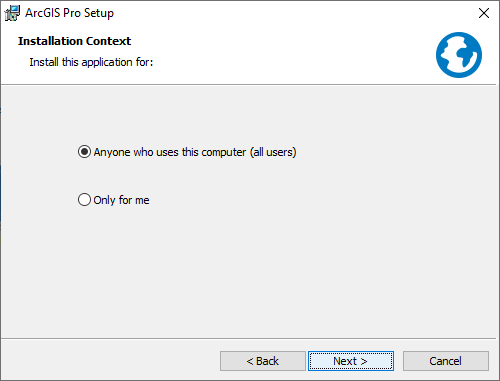Proceed with the Next > button

(351, 361)
